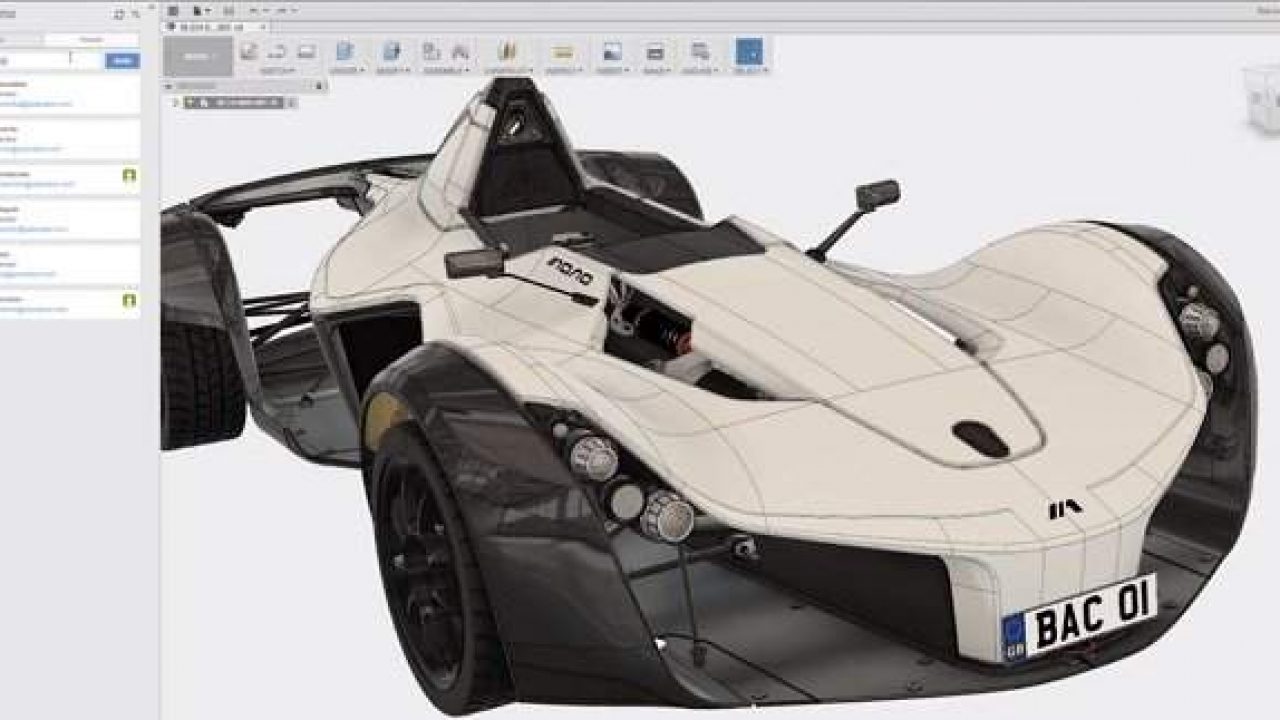1280x720 pixels.
Task: Click the search icon atop the left panel
Action: pos(135,15)
